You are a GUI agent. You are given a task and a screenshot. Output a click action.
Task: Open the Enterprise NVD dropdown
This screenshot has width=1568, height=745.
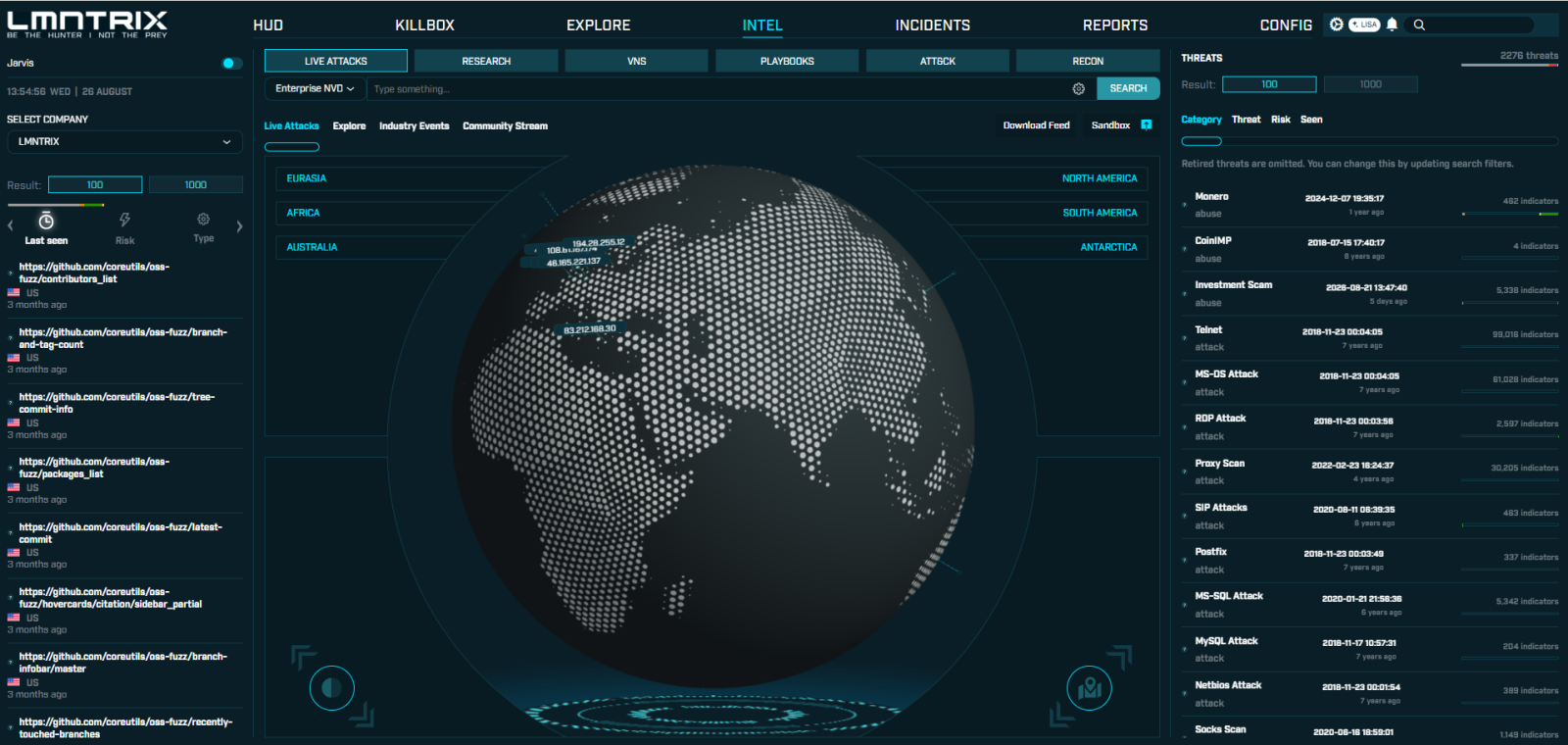point(315,89)
